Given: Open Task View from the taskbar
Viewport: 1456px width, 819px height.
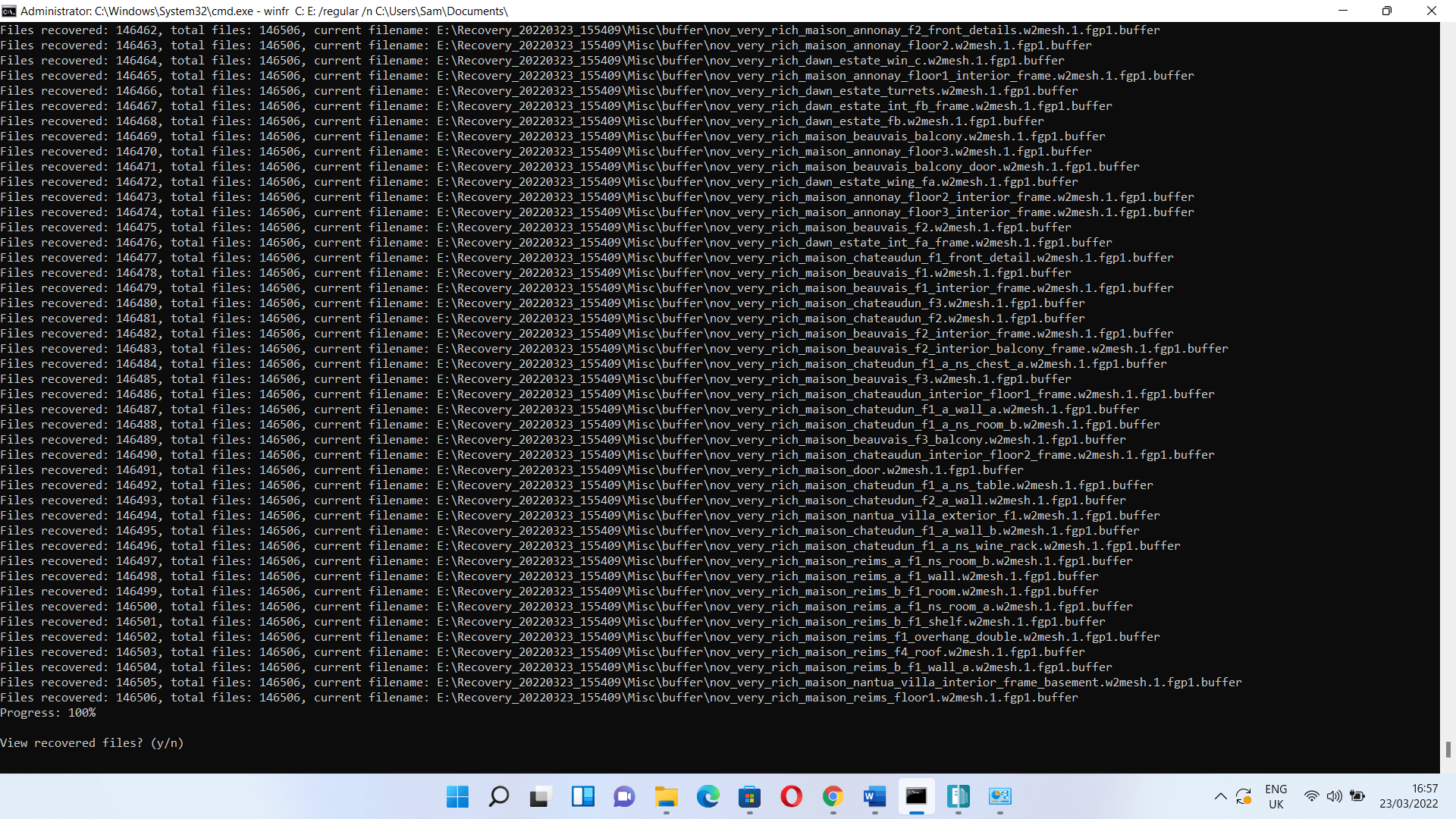Looking at the screenshot, I should [x=540, y=796].
